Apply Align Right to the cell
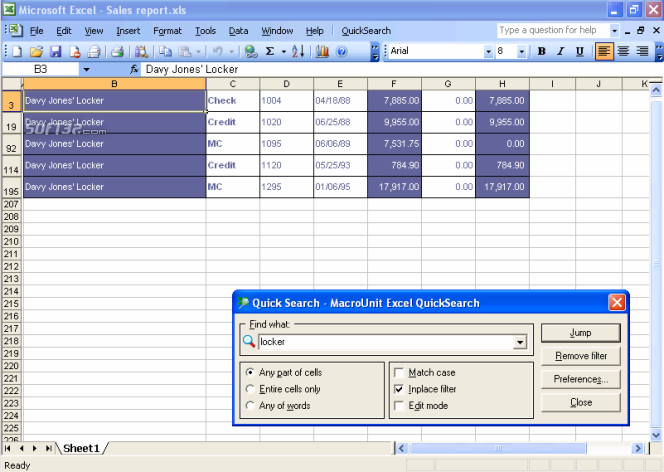 (x=642, y=52)
